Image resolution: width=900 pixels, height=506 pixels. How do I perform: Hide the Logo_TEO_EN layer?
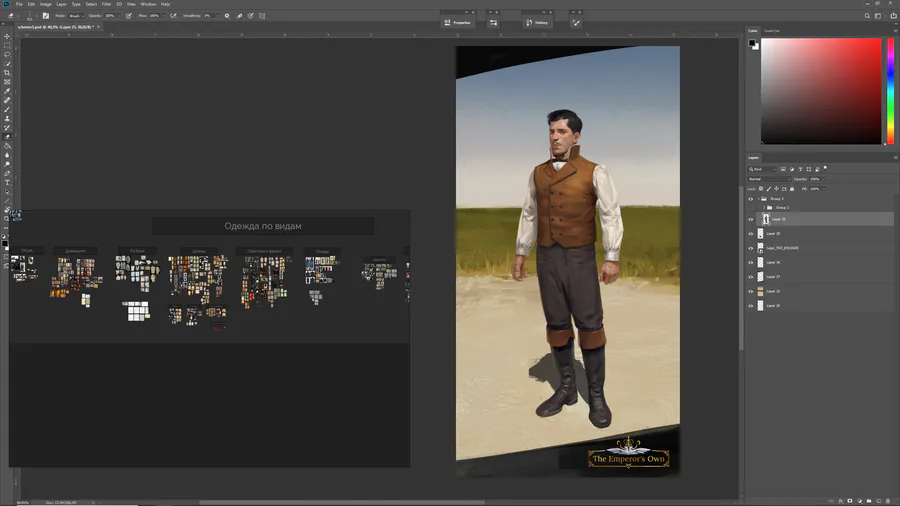(750, 248)
